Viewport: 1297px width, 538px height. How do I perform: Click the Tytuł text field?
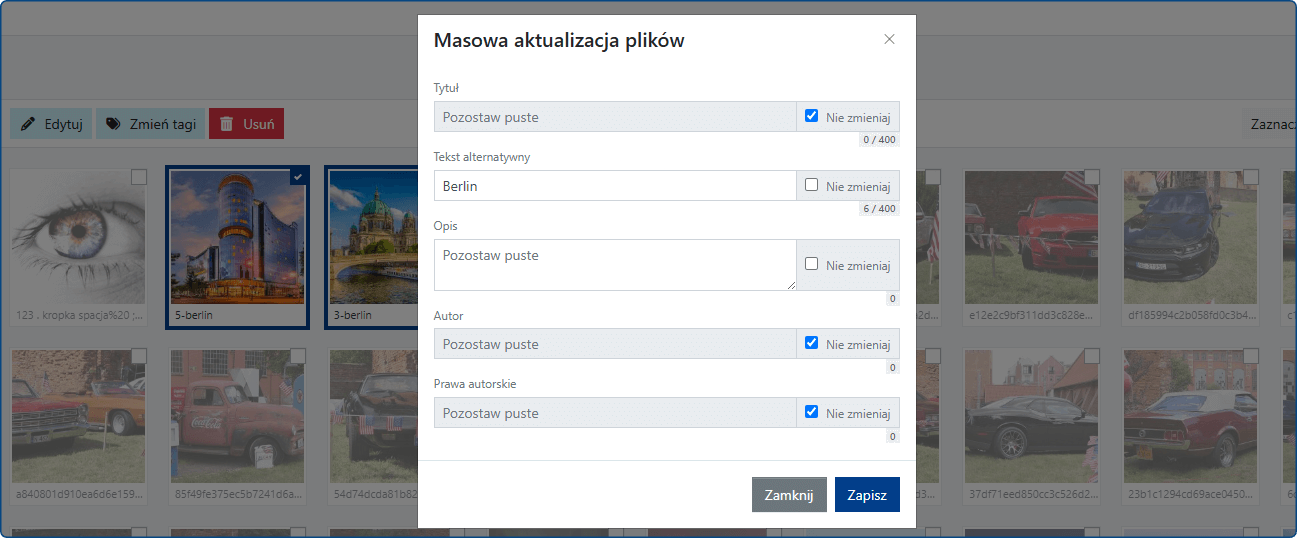coord(615,117)
